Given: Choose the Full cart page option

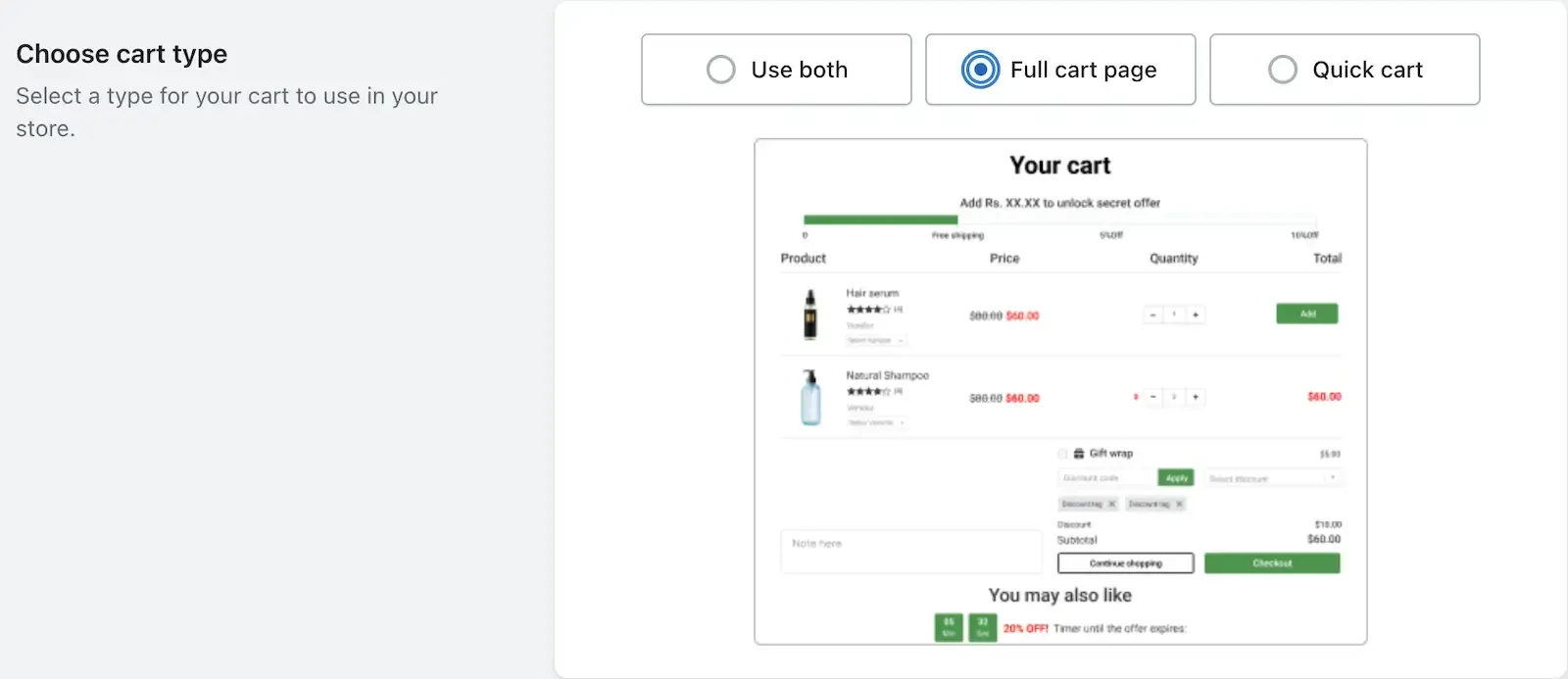Looking at the screenshot, I should click(1060, 70).
